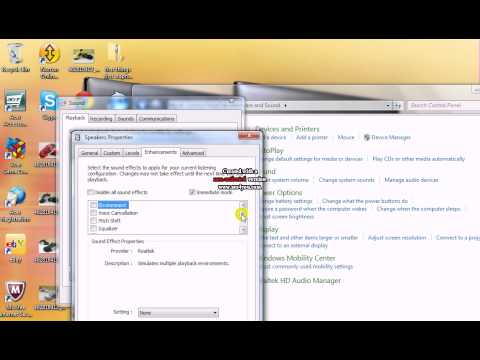Image resolution: width=480 pixels, height=360 pixels.
Task: Click the shield icon beside Device Manager
Action: tap(367, 137)
